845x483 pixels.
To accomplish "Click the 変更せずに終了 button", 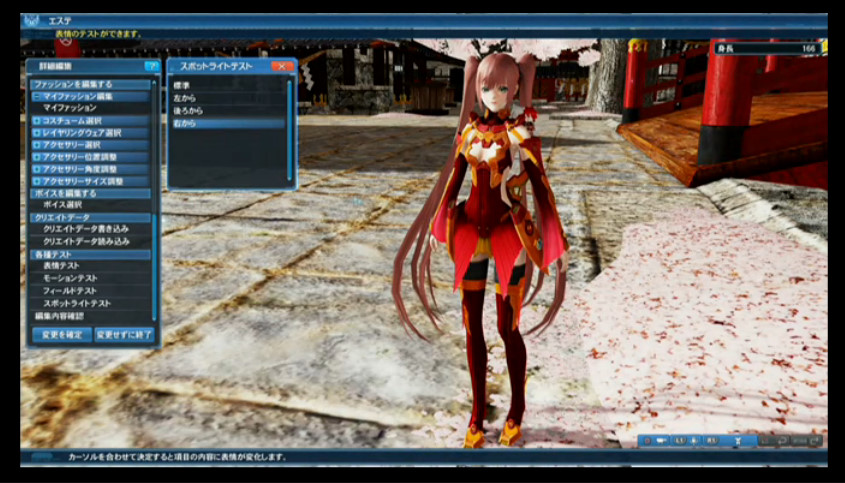I will tap(124, 335).
